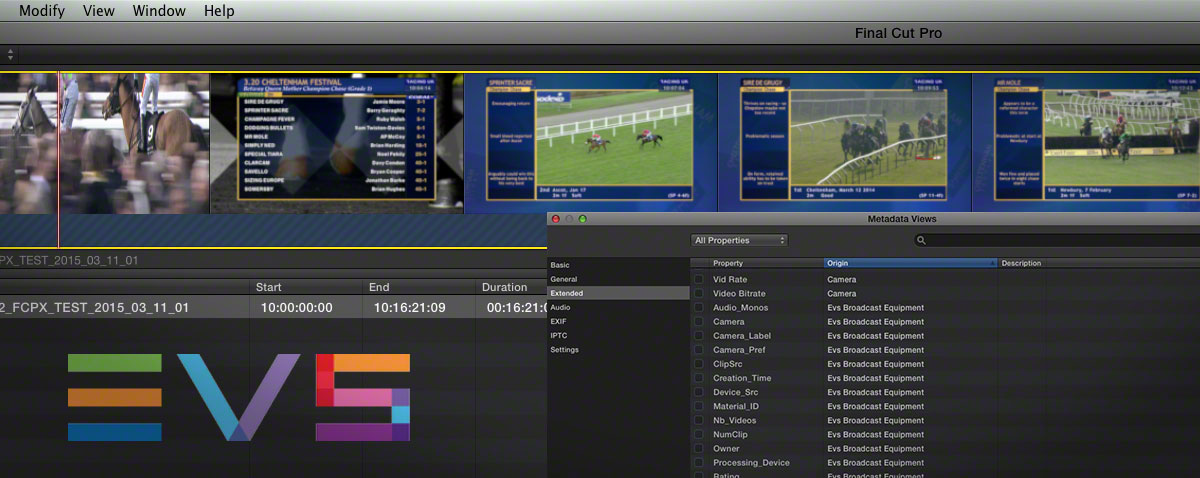Viewport: 1200px width, 478px height.
Task: Click the 10:00:00:00 start timecode
Action: coord(298,308)
